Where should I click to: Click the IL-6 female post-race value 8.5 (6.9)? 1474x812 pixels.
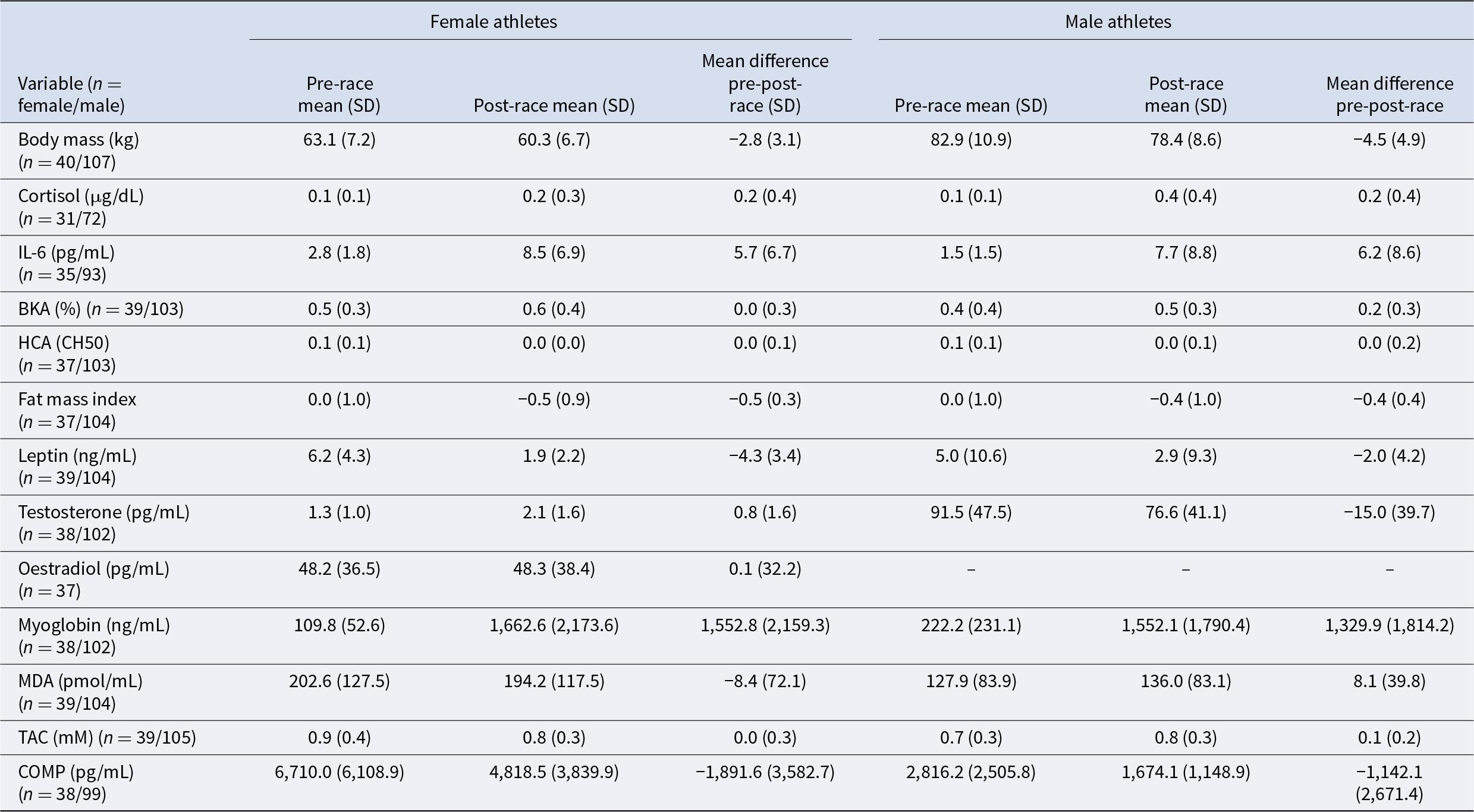[554, 253]
